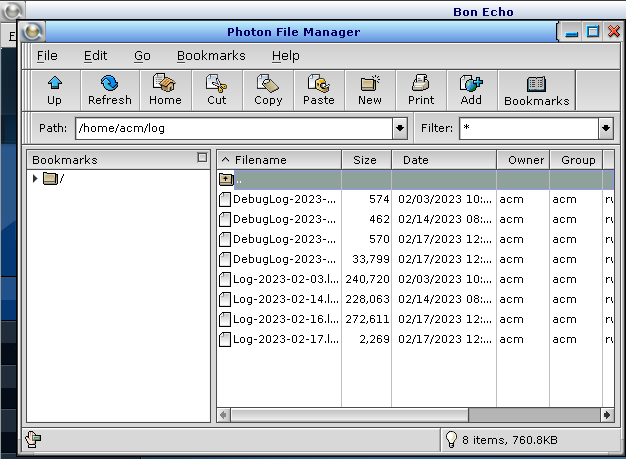626x459 pixels.
Task: Copy the selected file
Action: click(268, 90)
